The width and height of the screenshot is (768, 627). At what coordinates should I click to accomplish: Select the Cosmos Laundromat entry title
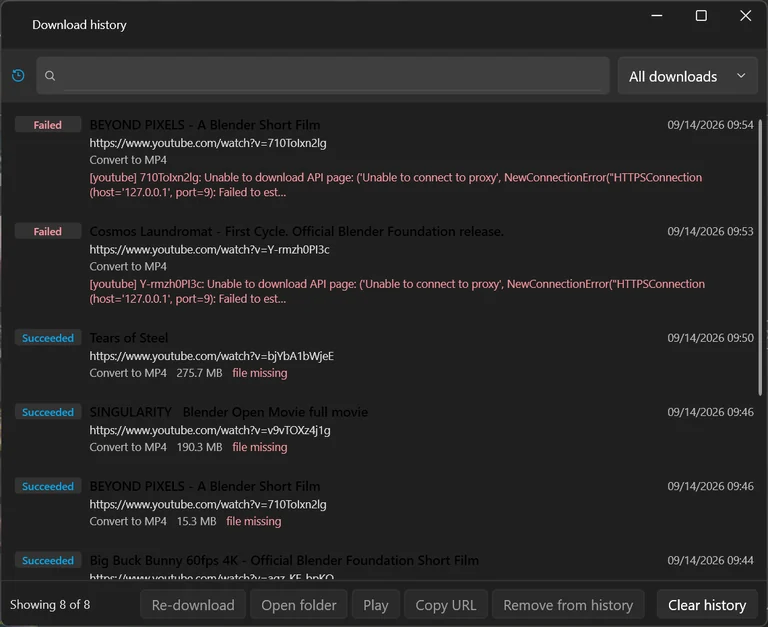pos(296,231)
